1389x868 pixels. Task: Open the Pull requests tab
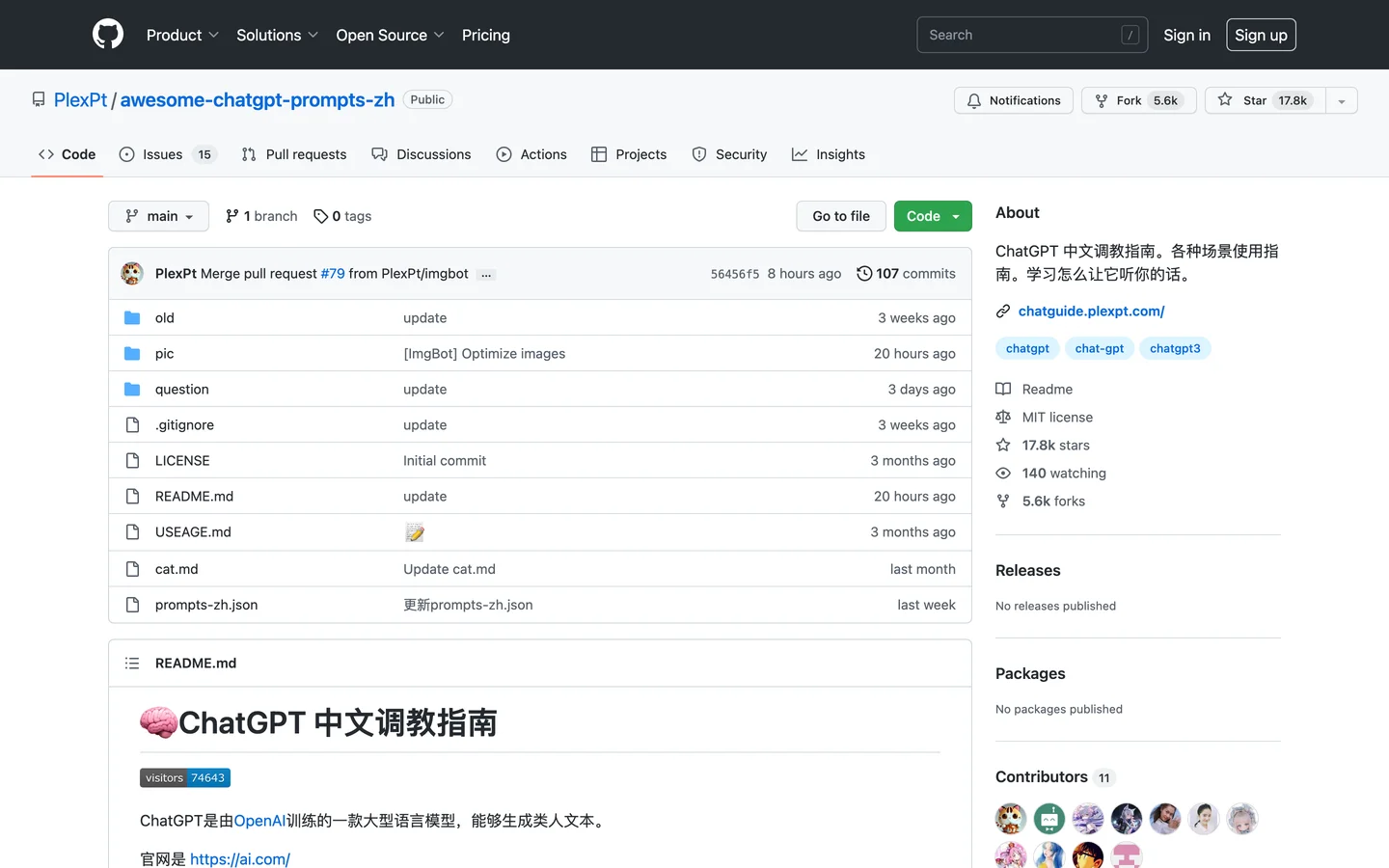click(x=294, y=154)
